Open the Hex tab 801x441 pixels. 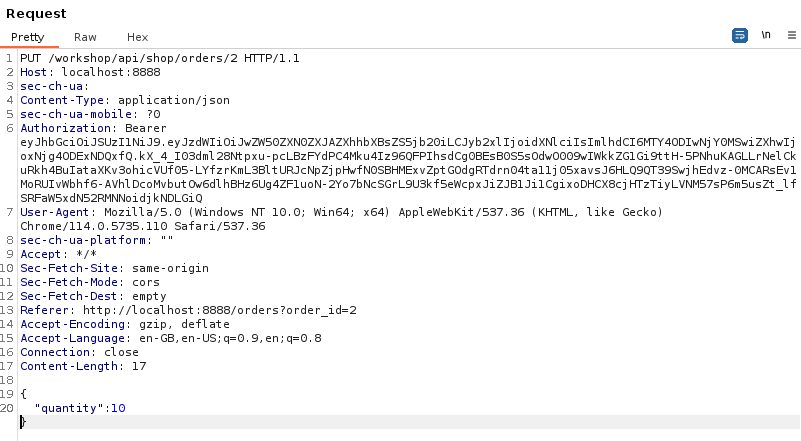(137, 37)
